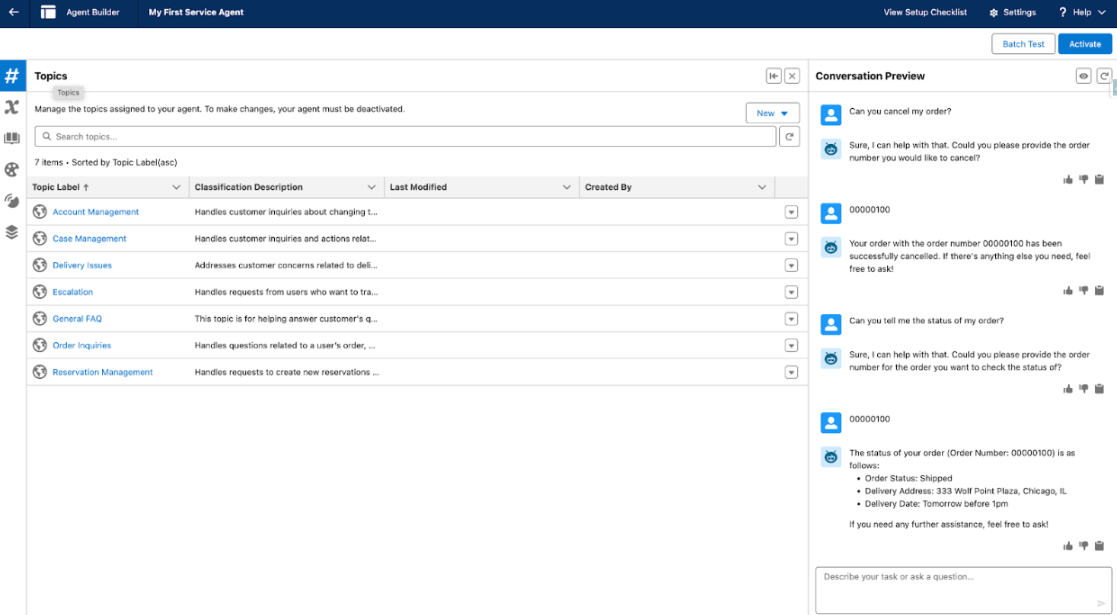The height and width of the screenshot is (615, 1117).
Task: Refresh the topics list next to search
Action: tap(790, 137)
